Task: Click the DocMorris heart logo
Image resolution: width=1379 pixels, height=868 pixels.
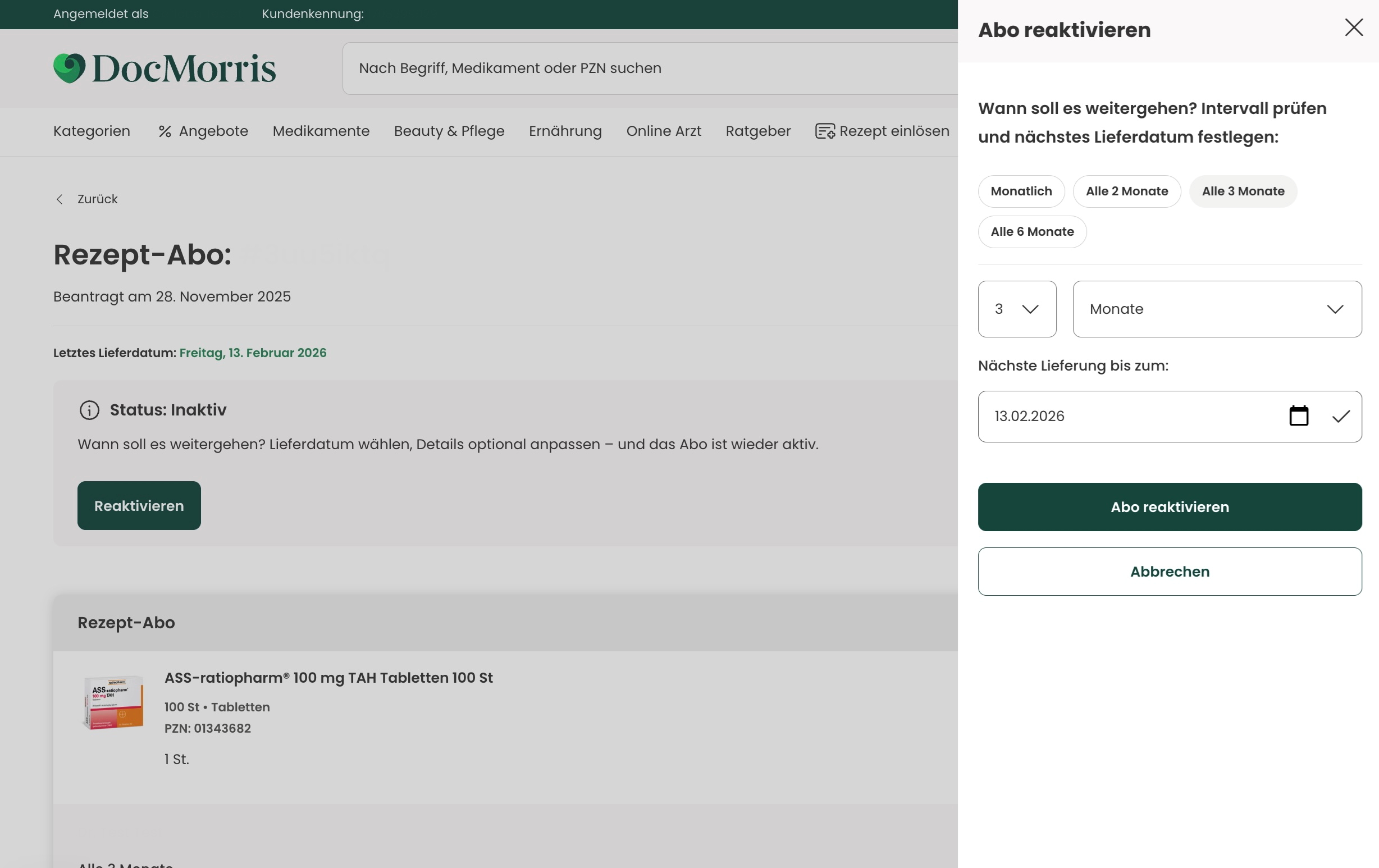Action: tap(69, 68)
